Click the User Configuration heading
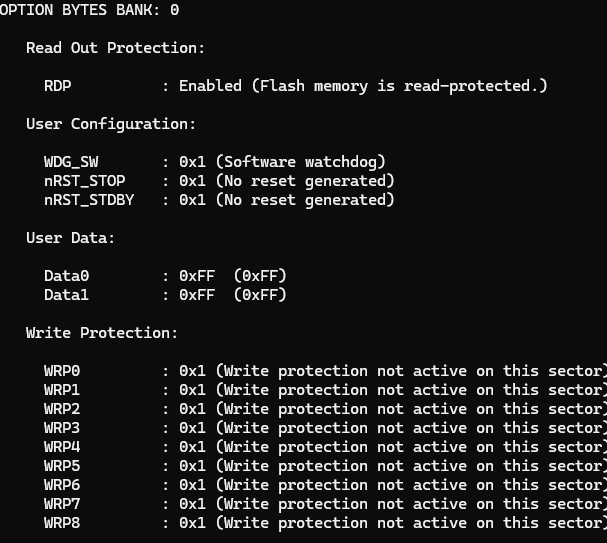607x543 pixels. tap(111, 124)
